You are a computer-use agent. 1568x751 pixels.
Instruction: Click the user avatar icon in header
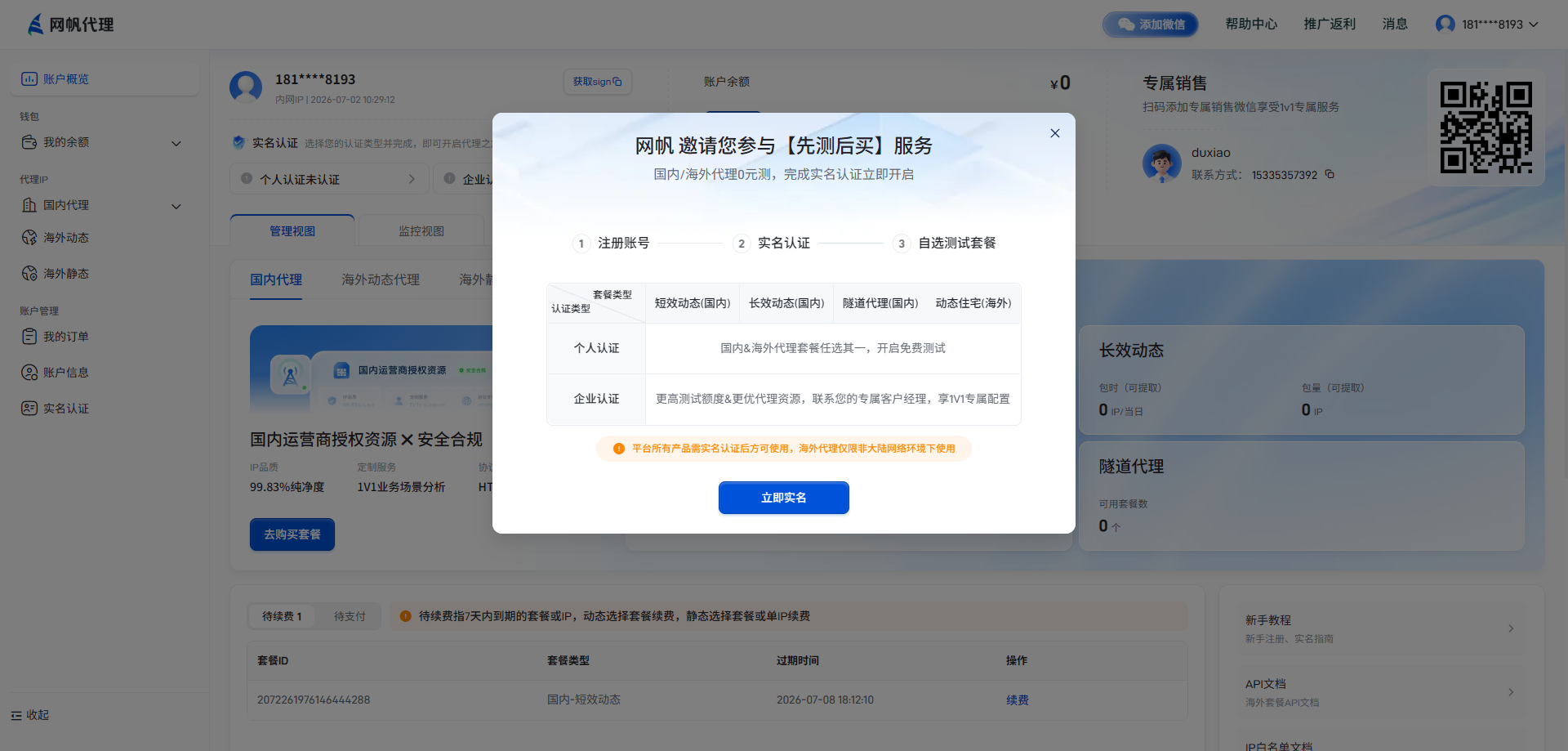tap(1445, 25)
